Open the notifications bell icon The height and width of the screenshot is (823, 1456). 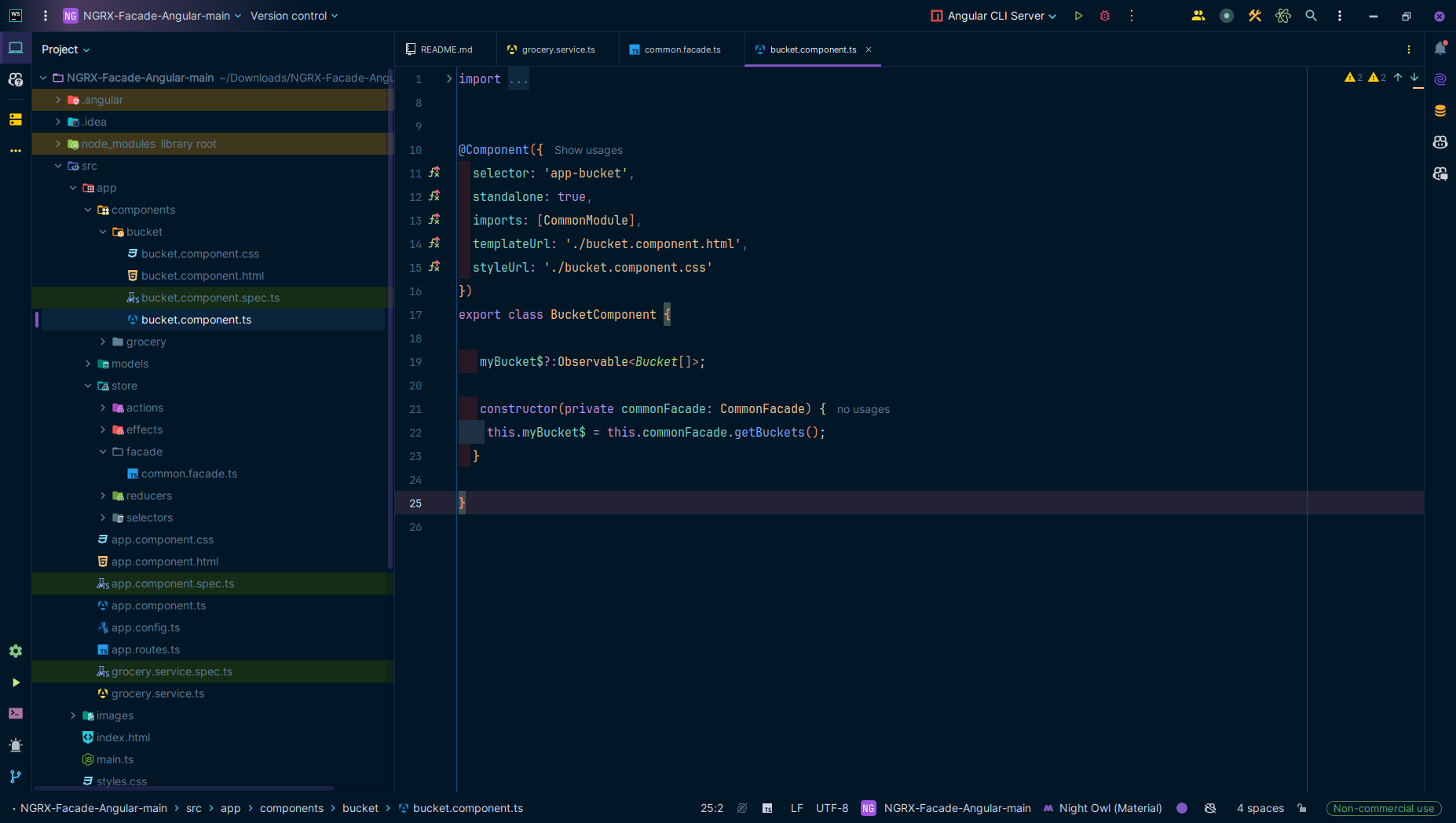pyautogui.click(x=1440, y=49)
